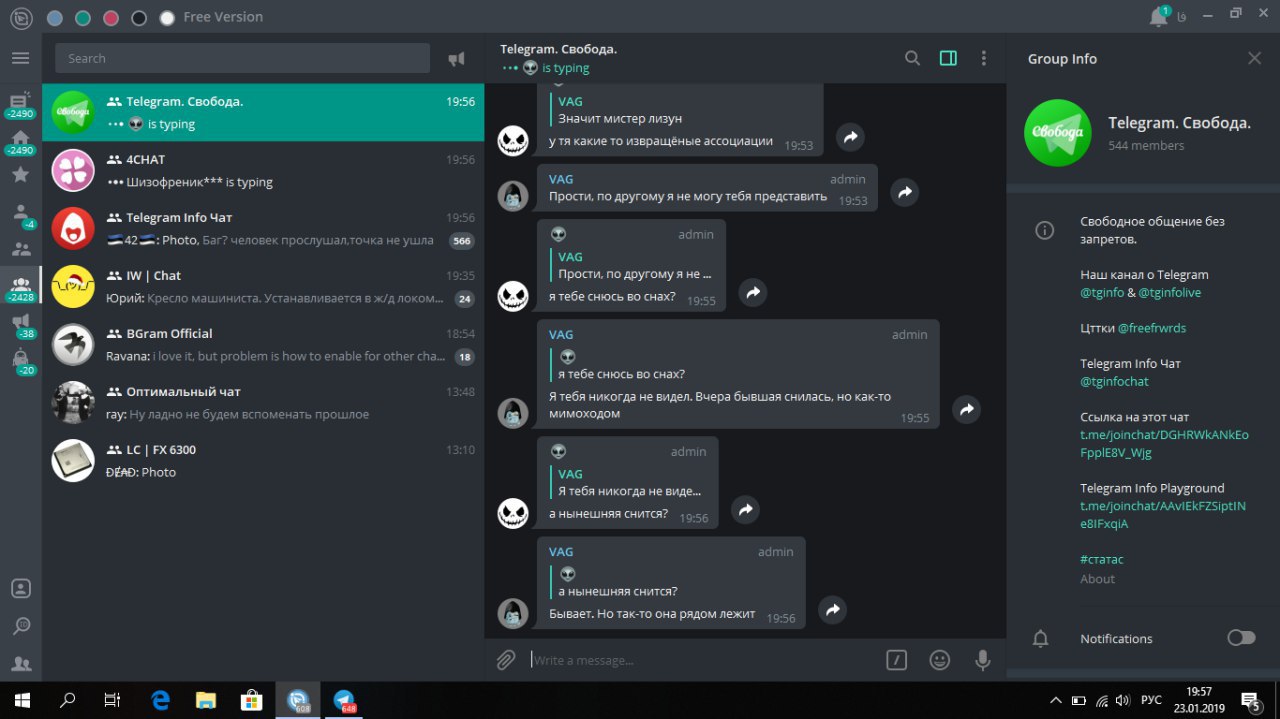Open Windows Task View
This screenshot has width=1280, height=719.
(x=113, y=700)
